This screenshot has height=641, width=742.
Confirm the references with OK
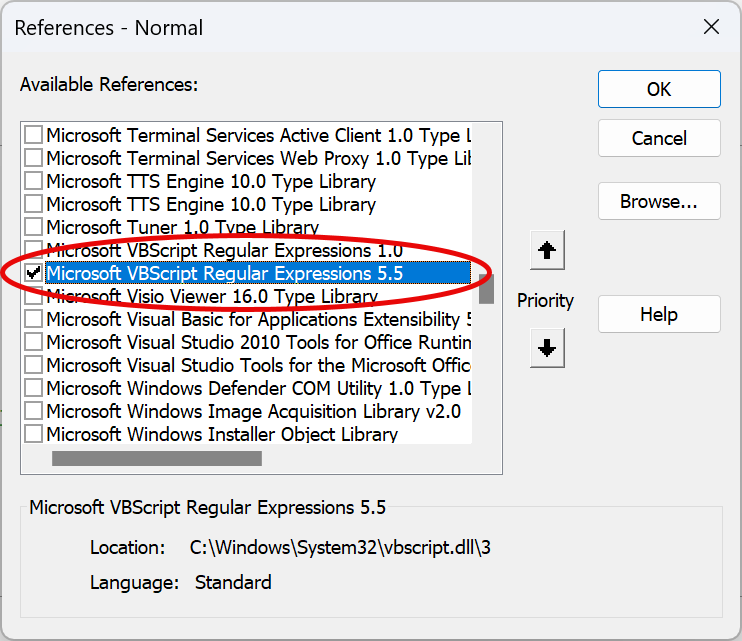(x=659, y=89)
